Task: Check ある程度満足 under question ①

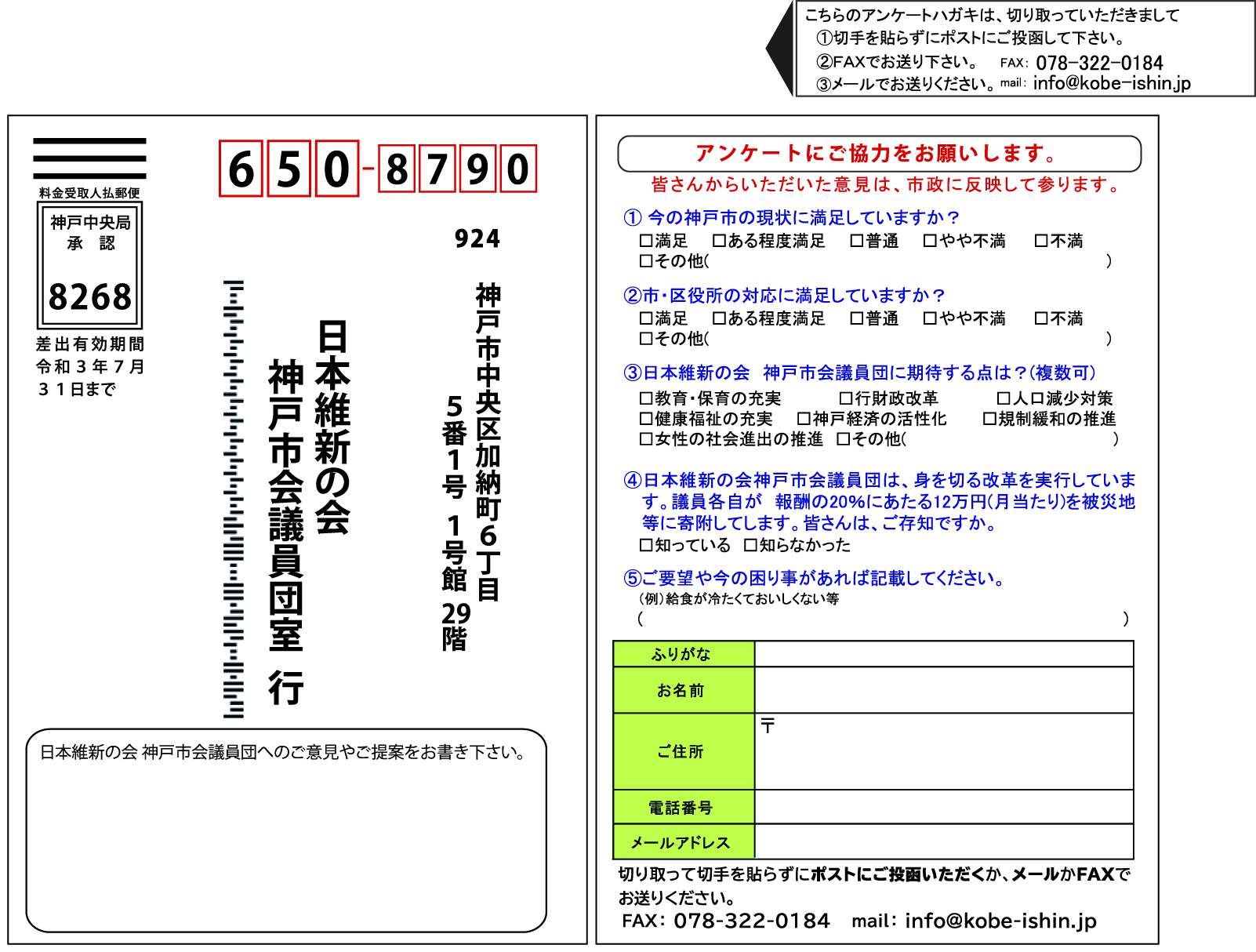Action: coord(719,241)
